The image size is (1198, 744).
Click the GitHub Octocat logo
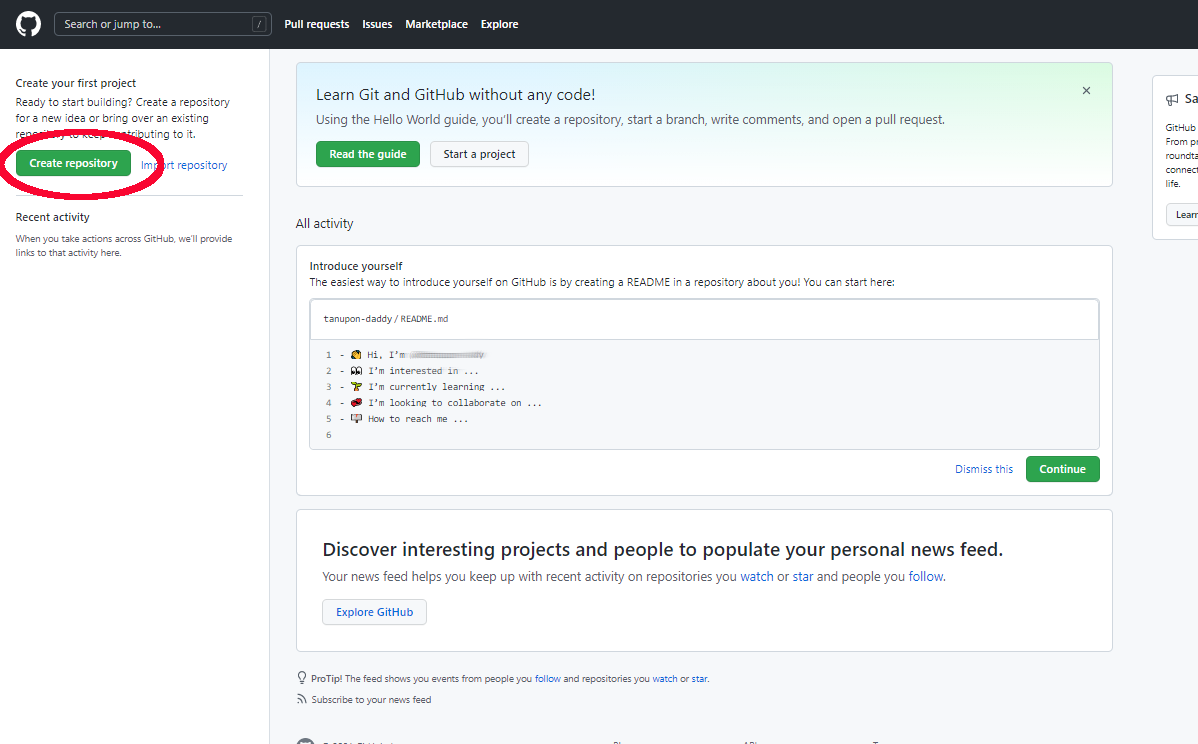coord(28,24)
